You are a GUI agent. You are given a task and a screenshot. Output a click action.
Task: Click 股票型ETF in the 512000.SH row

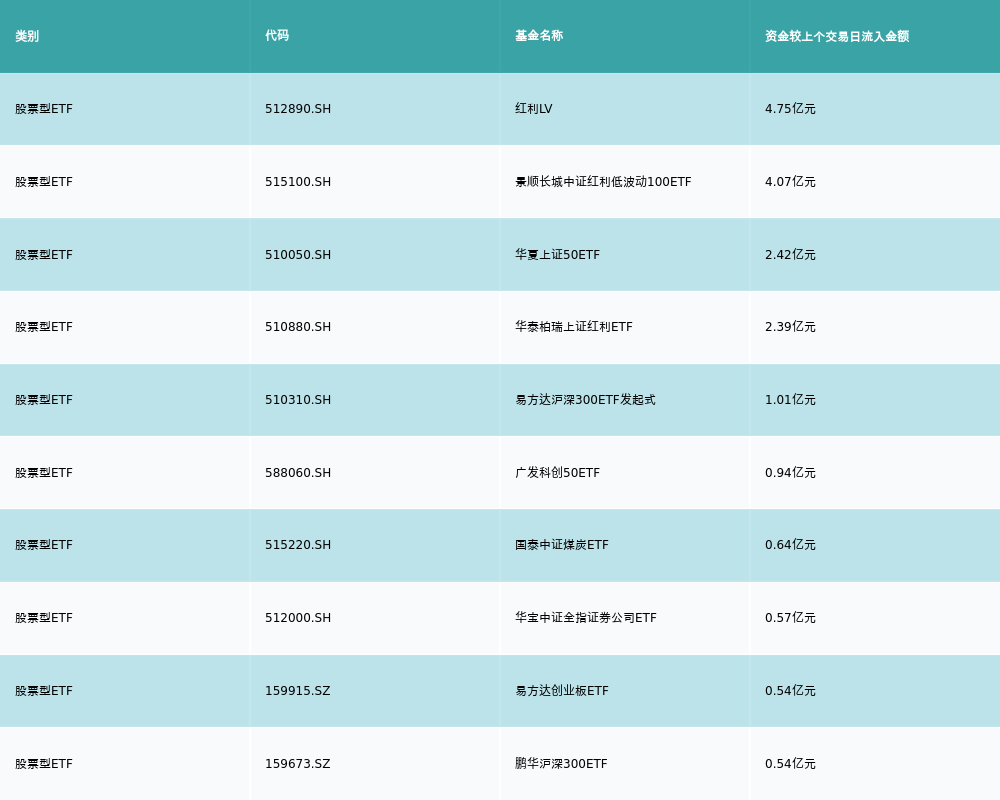pos(44,618)
